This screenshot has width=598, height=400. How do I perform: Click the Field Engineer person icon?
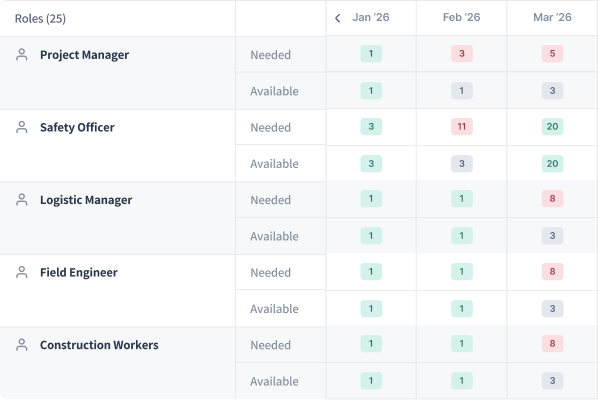[x=22, y=272]
